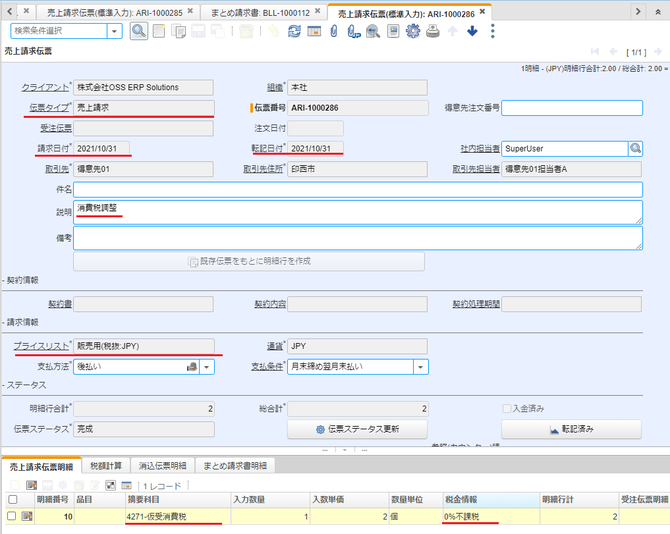Click the プライスリスト label link
Image resolution: width=670 pixels, height=534 pixels.
41,346
